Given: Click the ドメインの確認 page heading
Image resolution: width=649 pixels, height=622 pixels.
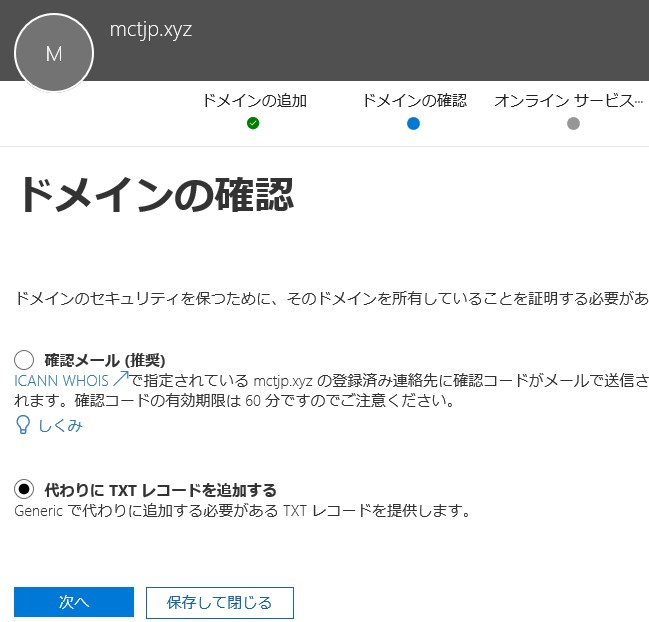Looking at the screenshot, I should click(x=156, y=195).
